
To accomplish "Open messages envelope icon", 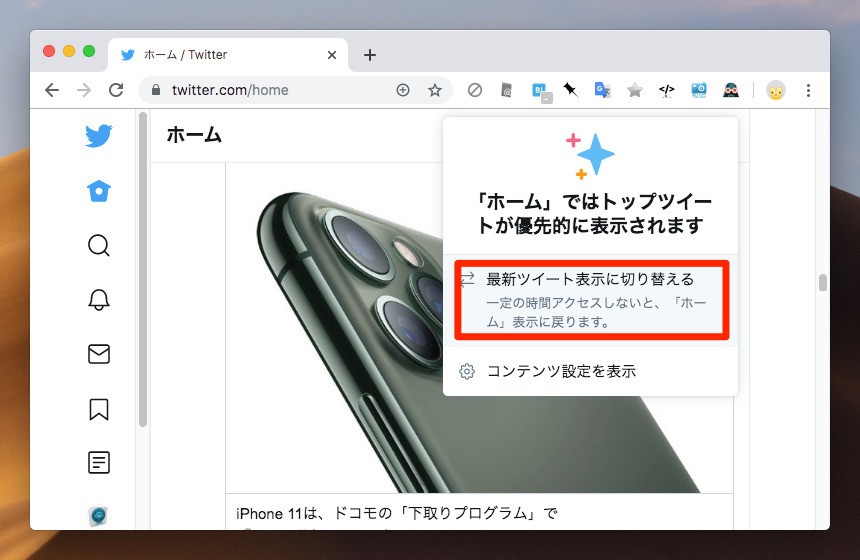I will (x=99, y=354).
